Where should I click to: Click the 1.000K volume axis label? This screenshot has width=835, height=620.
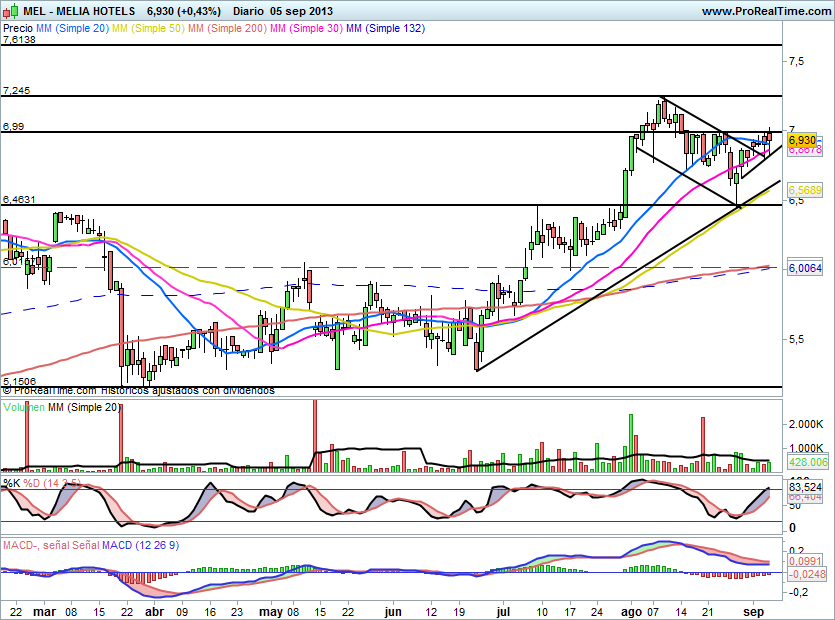click(x=806, y=448)
